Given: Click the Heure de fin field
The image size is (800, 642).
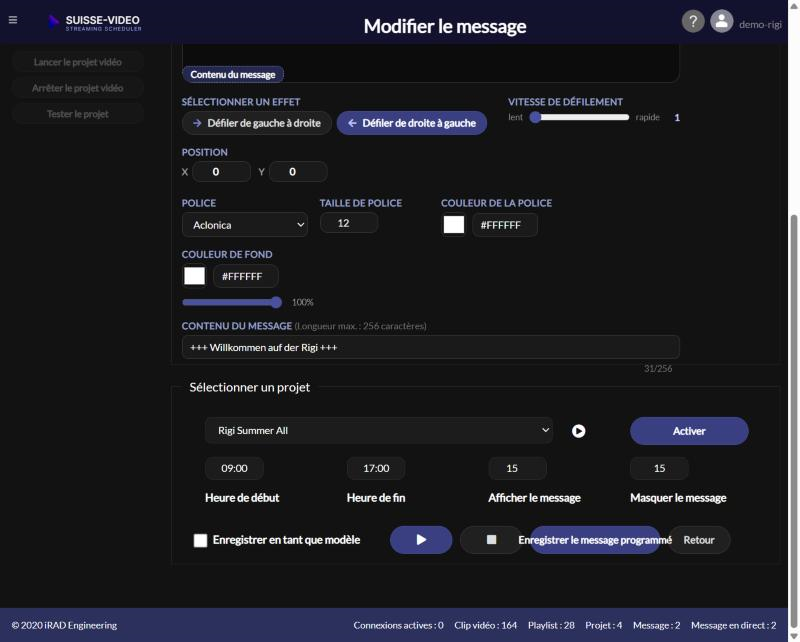Looking at the screenshot, I should click(x=376, y=468).
